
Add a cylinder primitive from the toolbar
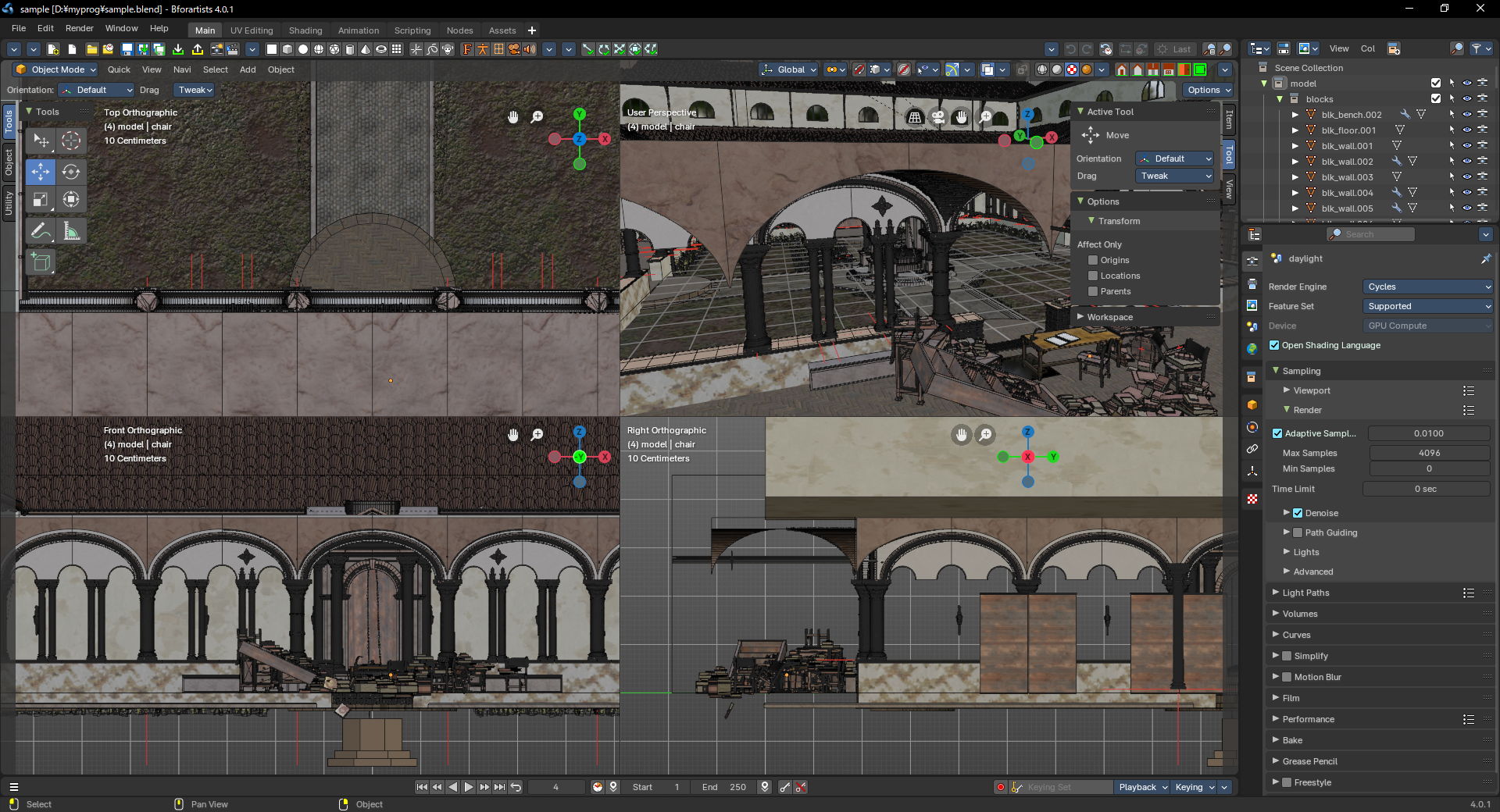350,49
